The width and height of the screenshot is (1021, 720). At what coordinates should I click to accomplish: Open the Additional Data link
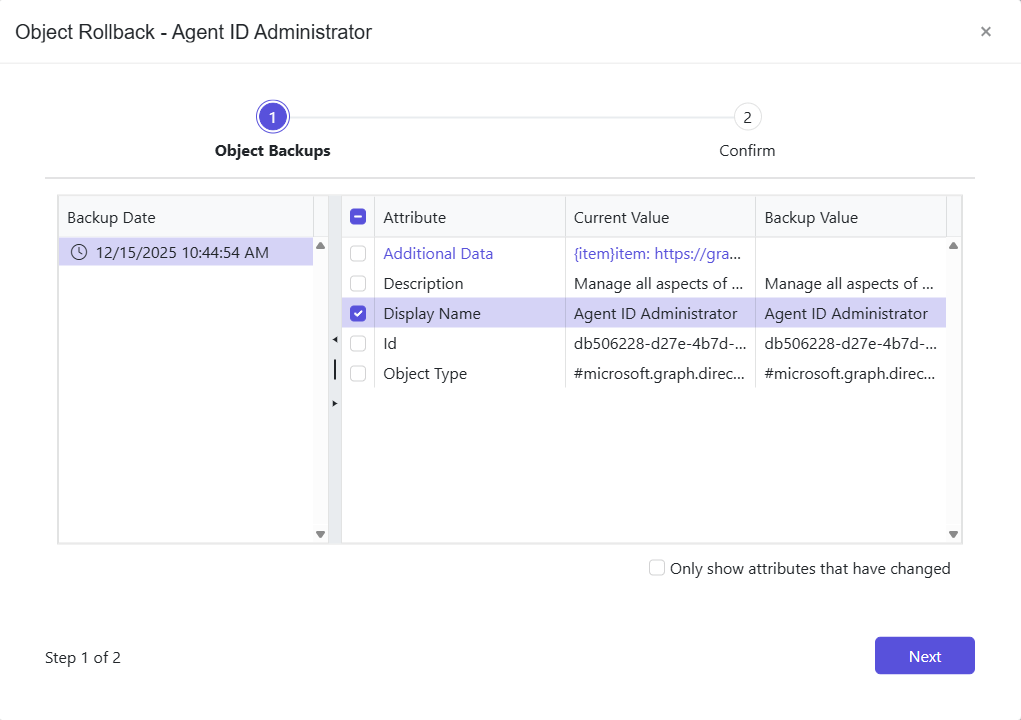pyautogui.click(x=437, y=253)
